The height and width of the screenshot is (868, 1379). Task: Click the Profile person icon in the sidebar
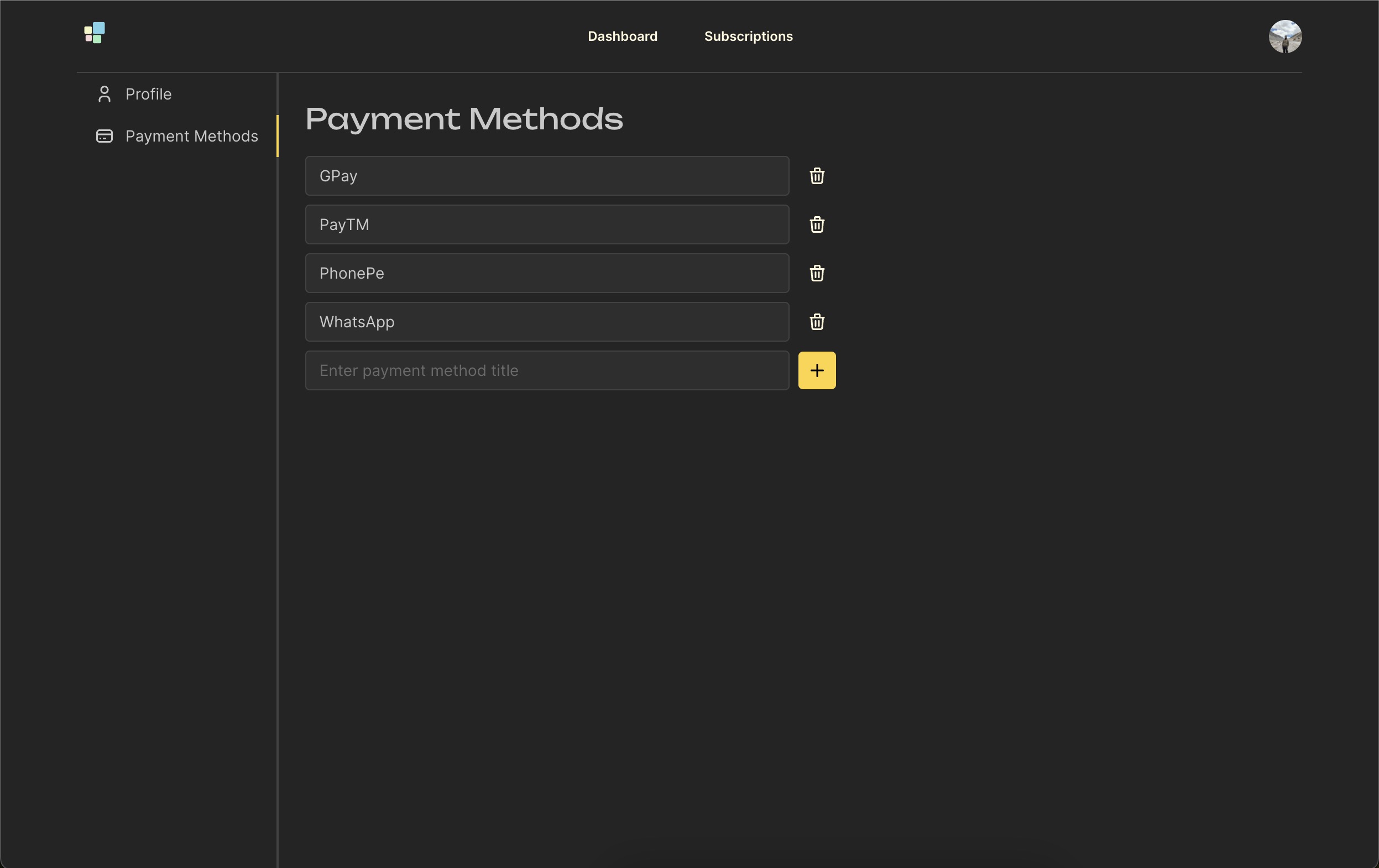104,94
